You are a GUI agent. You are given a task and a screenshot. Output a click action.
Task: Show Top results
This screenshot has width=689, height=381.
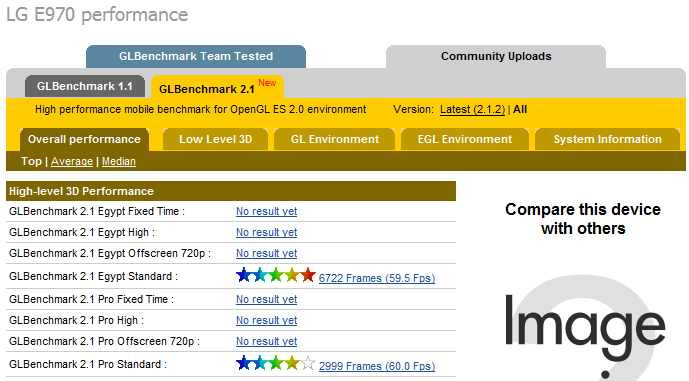click(31, 161)
